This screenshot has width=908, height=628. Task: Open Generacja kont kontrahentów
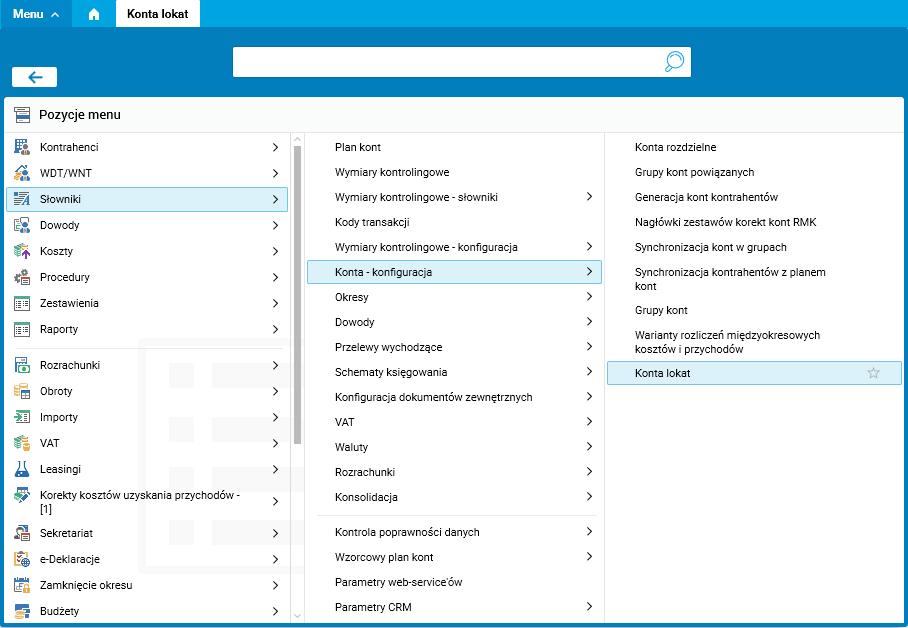click(706, 197)
